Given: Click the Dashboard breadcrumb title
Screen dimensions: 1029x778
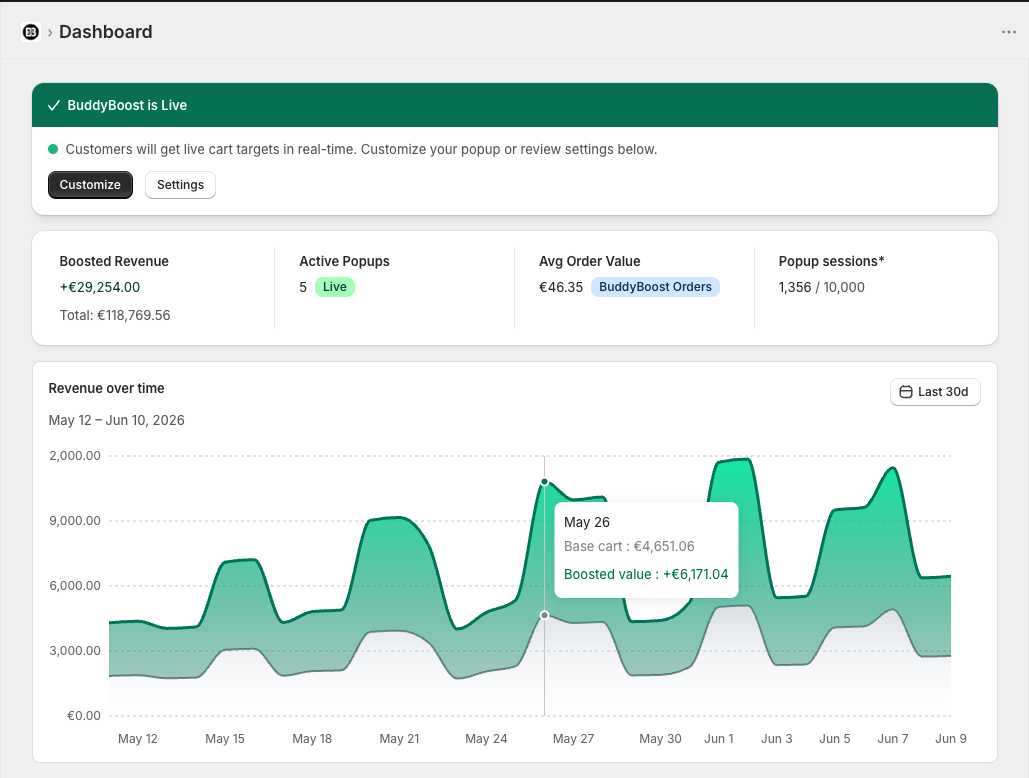Looking at the screenshot, I should tap(106, 31).
